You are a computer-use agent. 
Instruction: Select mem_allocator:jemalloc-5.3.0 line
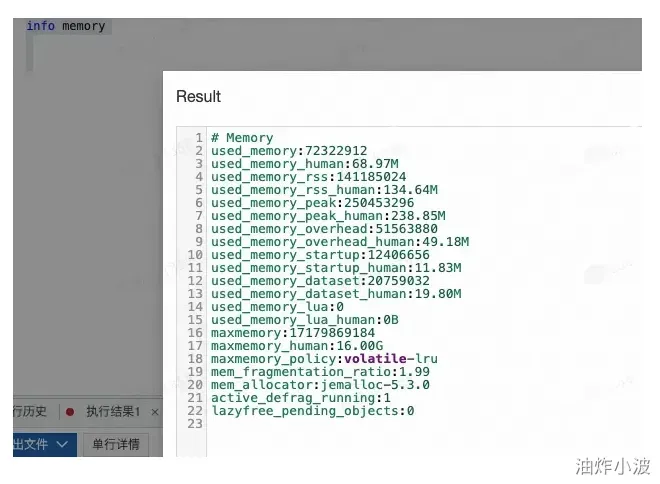[320, 385]
